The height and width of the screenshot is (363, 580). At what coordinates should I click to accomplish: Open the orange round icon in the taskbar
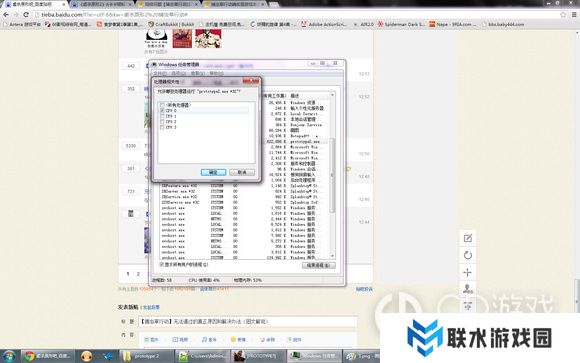coord(86,356)
